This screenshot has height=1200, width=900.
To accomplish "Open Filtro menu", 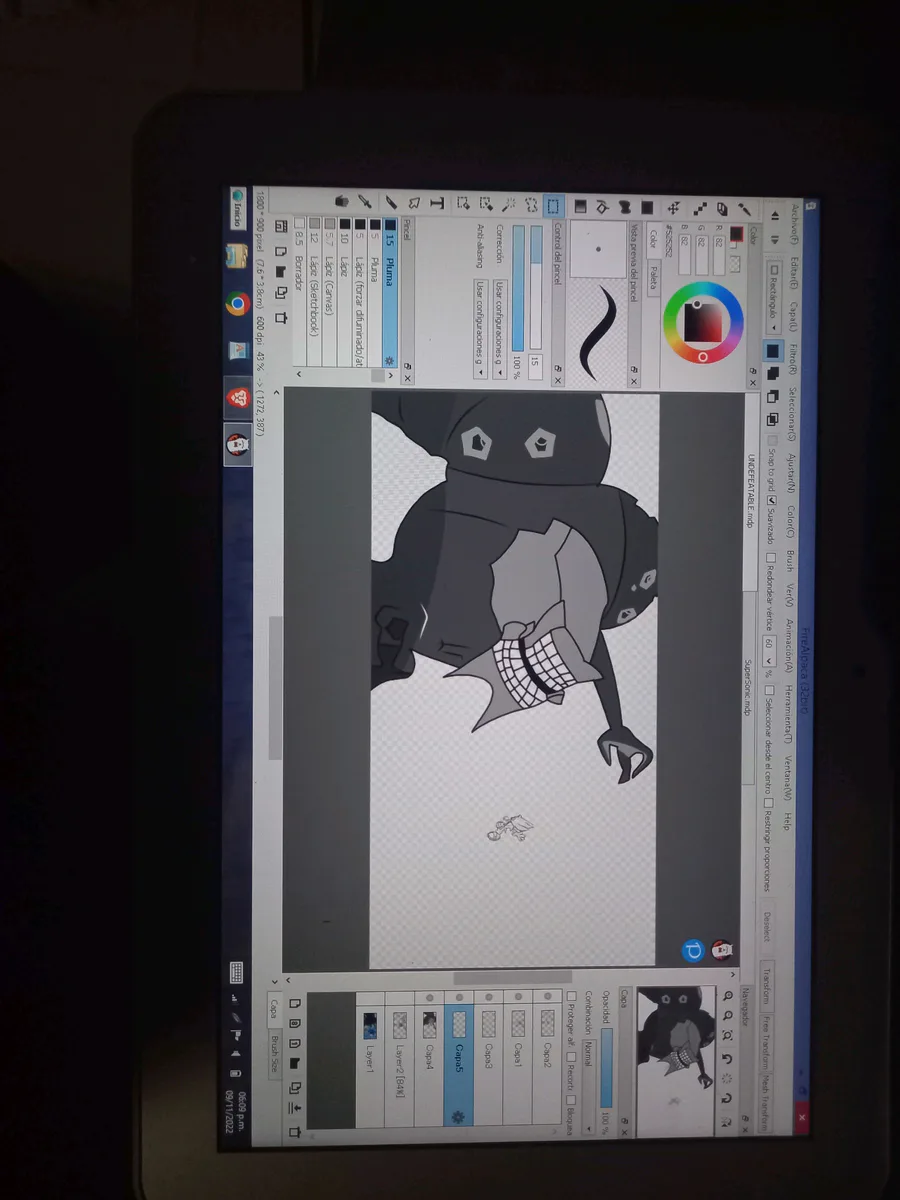I will coord(793,360).
